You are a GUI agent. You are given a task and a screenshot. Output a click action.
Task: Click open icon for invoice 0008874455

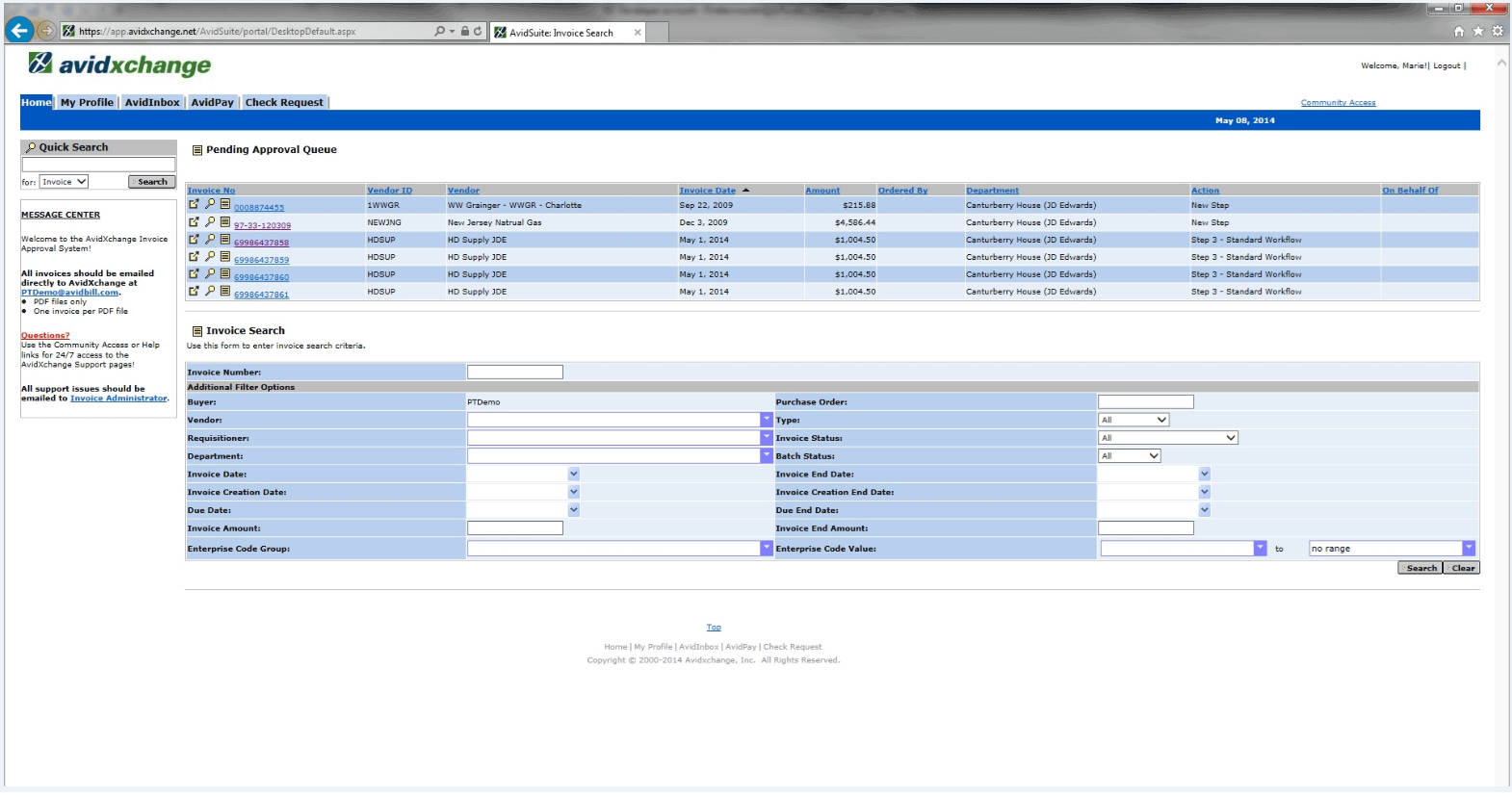pyautogui.click(x=194, y=205)
